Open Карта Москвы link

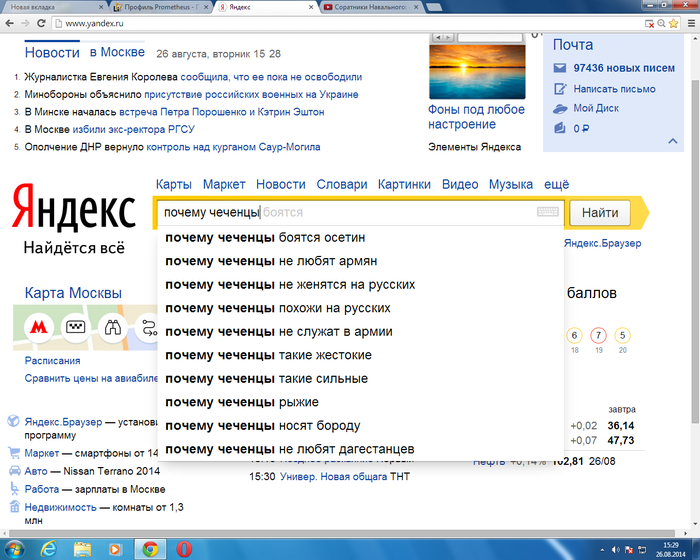pyautogui.click(x=73, y=293)
